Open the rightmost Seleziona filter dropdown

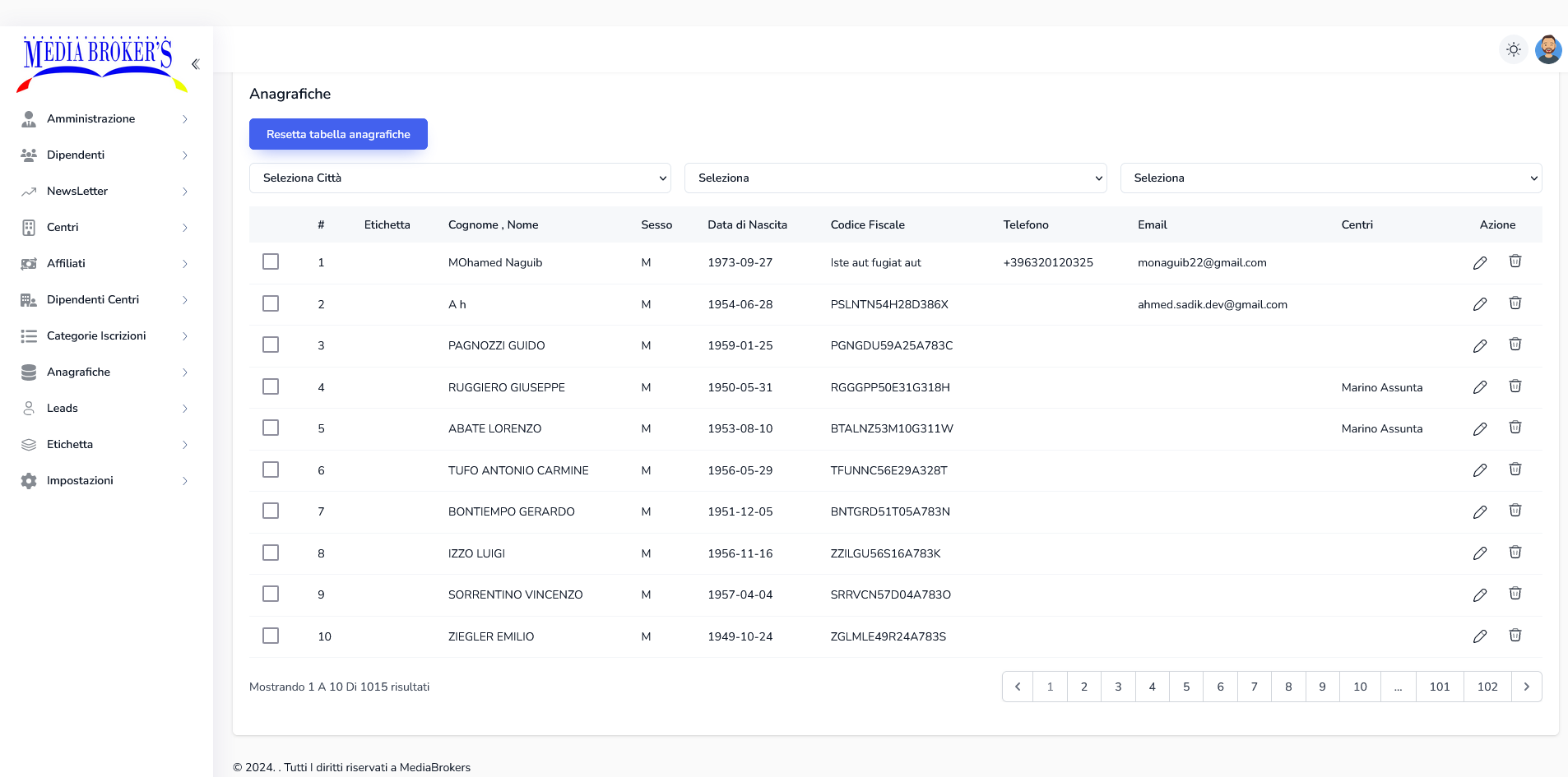click(x=1331, y=178)
